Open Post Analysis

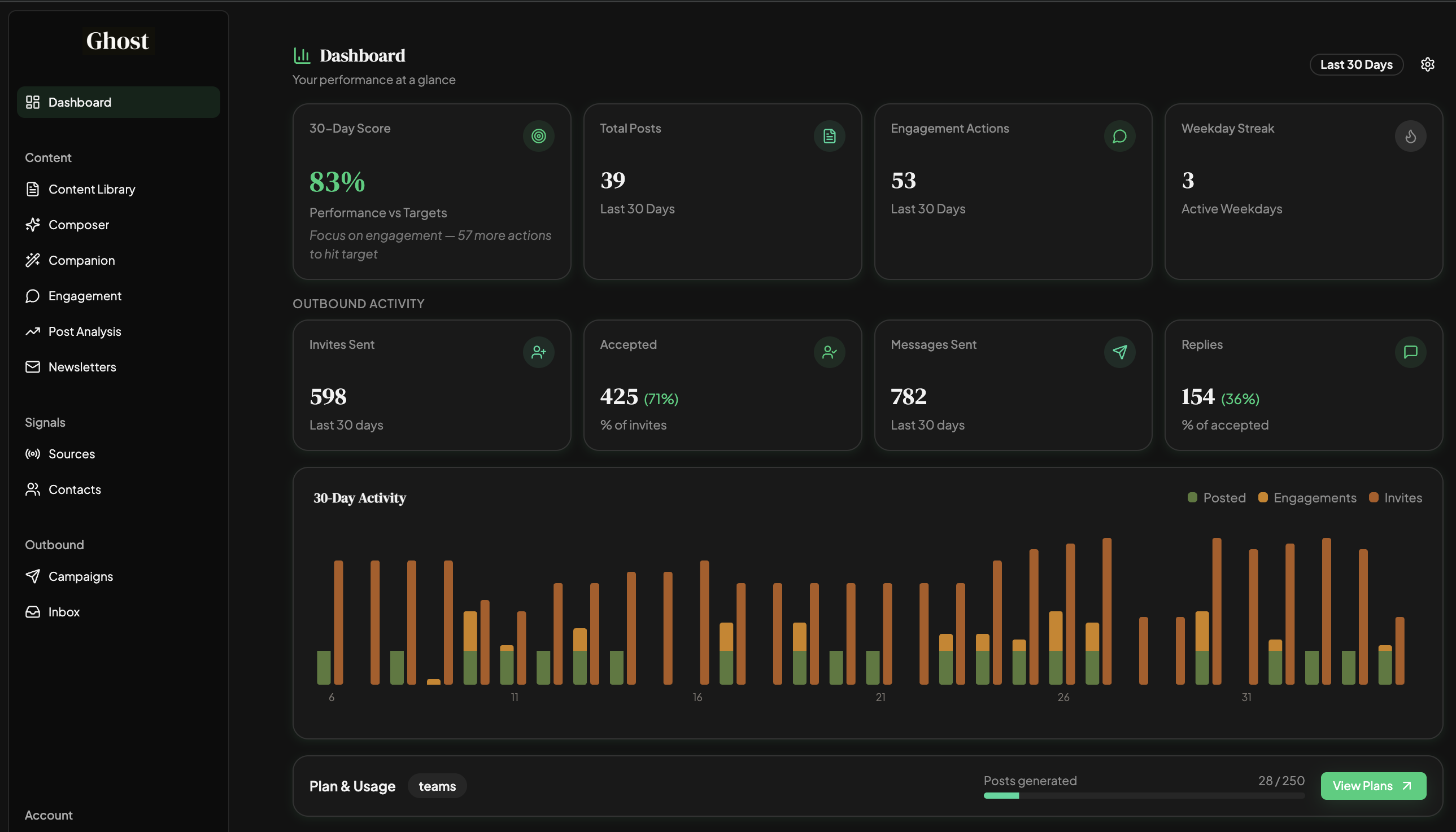[x=85, y=331]
